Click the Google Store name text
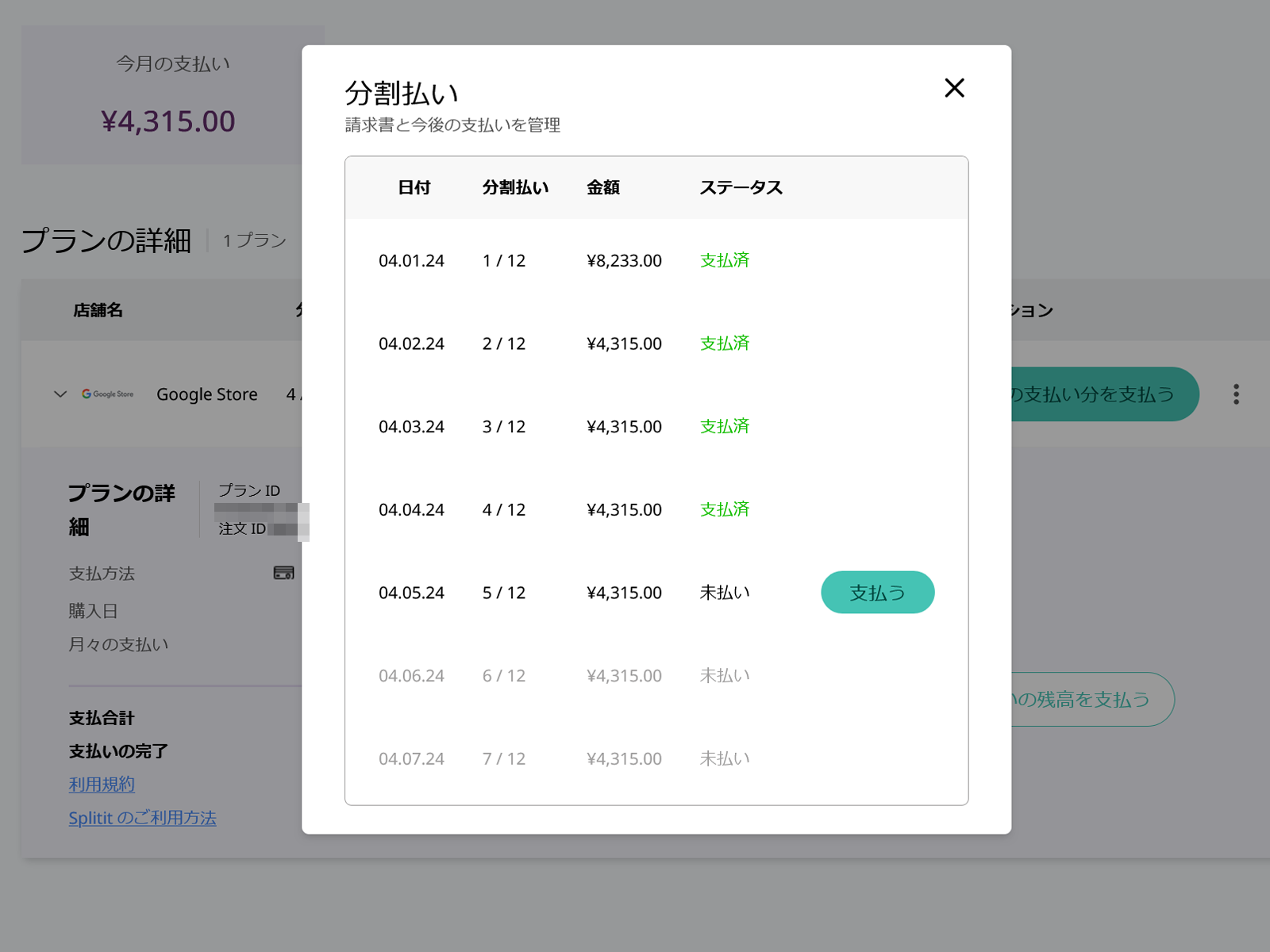 click(x=207, y=394)
